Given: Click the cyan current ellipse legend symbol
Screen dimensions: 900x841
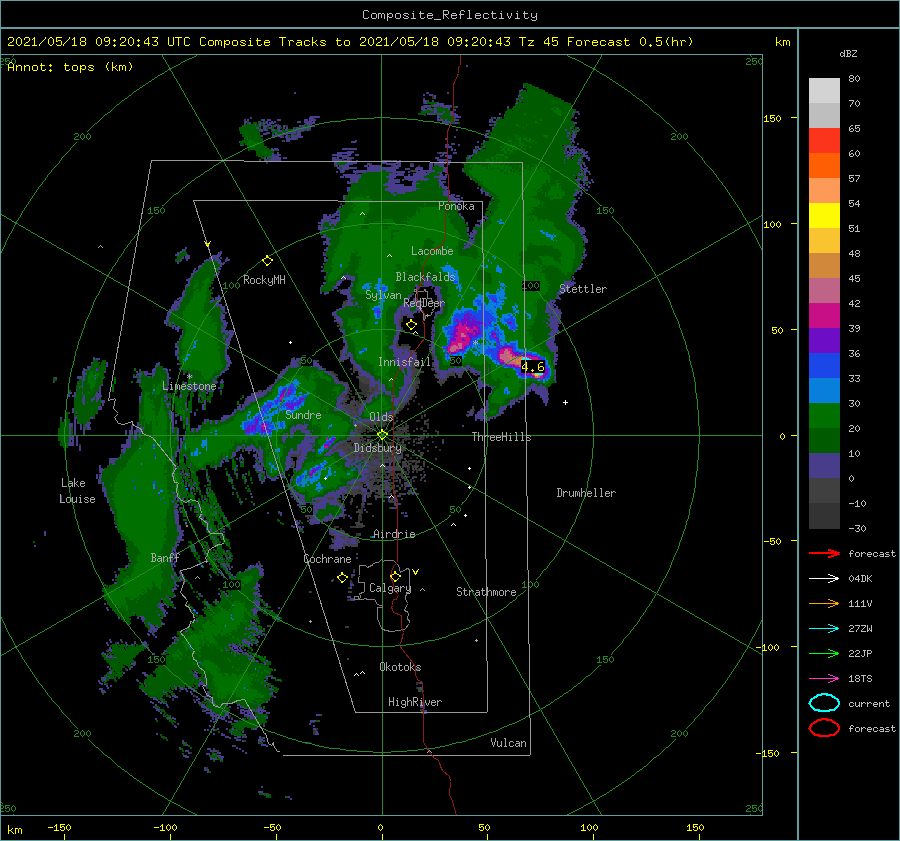Looking at the screenshot, I should click(824, 703).
